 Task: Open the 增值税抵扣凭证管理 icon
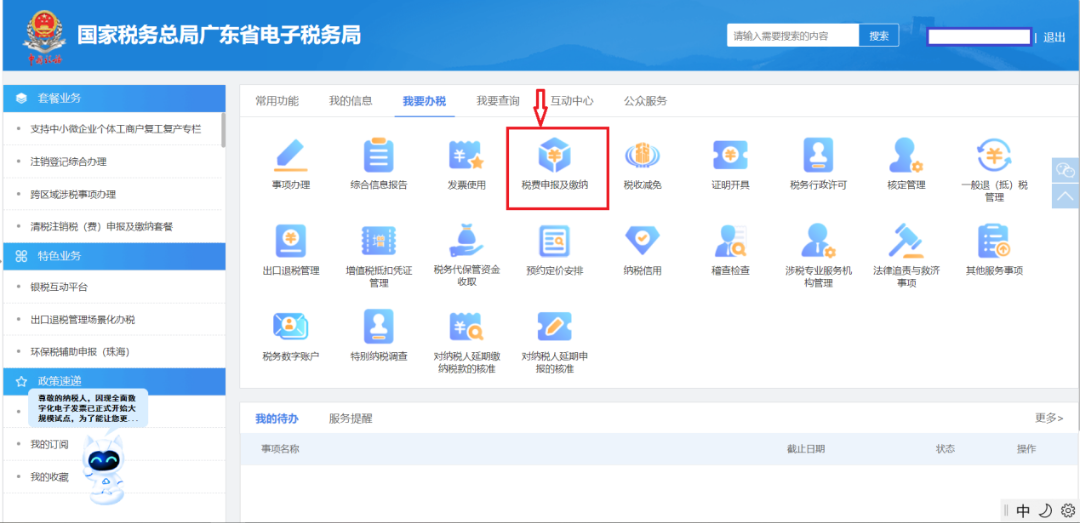point(378,241)
